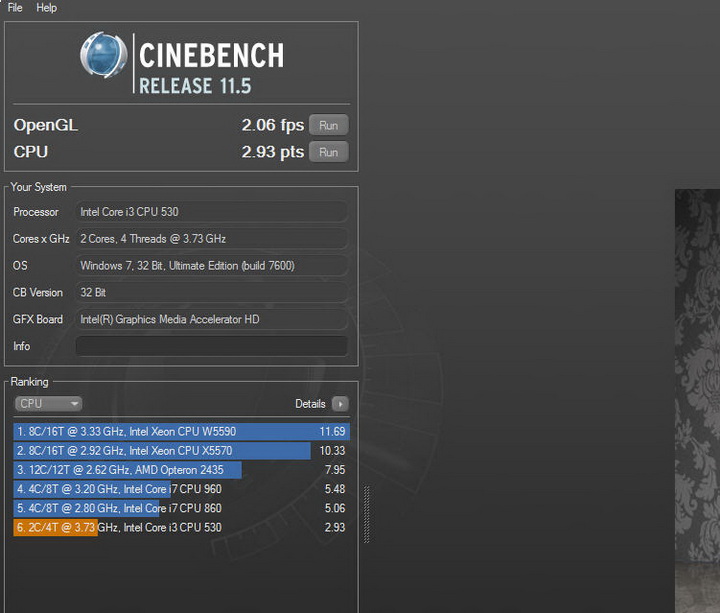
Task: Click the 2.93 pts CPU score
Action: pyautogui.click(x=273, y=152)
